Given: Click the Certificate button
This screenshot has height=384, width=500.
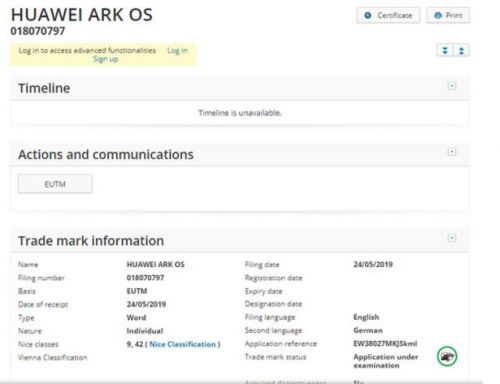Looking at the screenshot, I should 388,15.
